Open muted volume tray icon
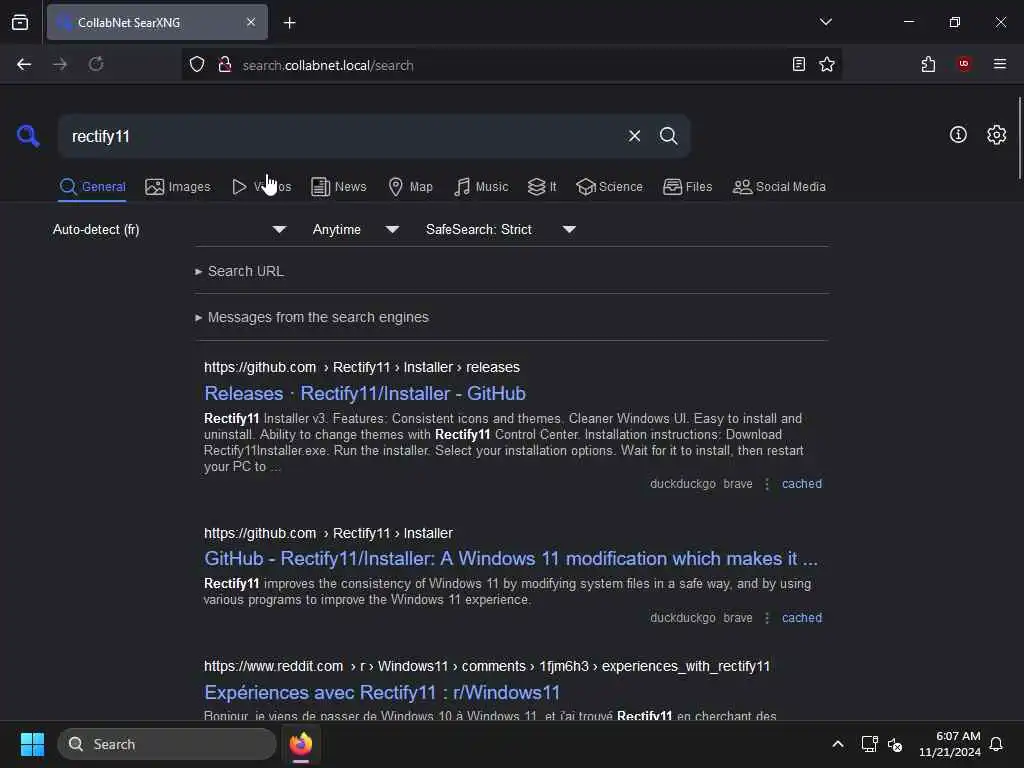 point(895,744)
